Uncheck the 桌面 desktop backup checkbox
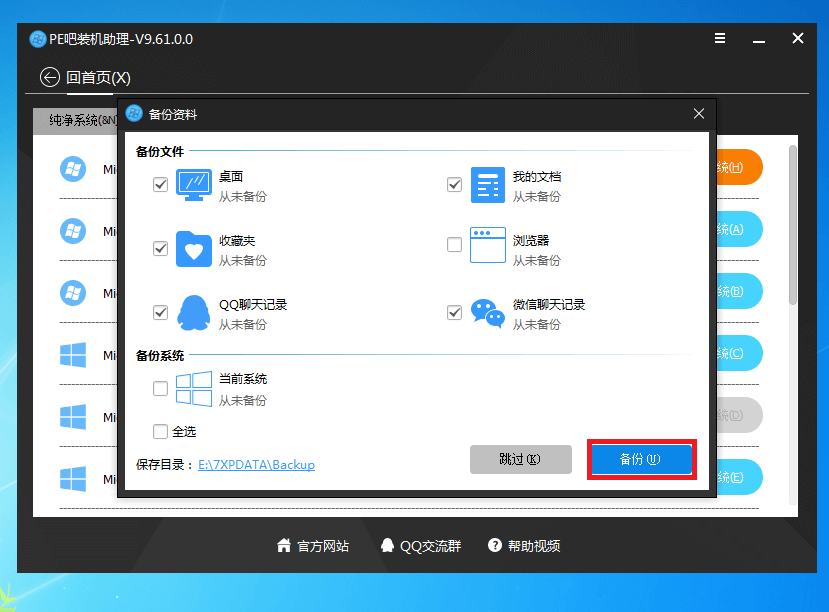Screen dimensions: 829x612 pyautogui.click(x=160, y=185)
